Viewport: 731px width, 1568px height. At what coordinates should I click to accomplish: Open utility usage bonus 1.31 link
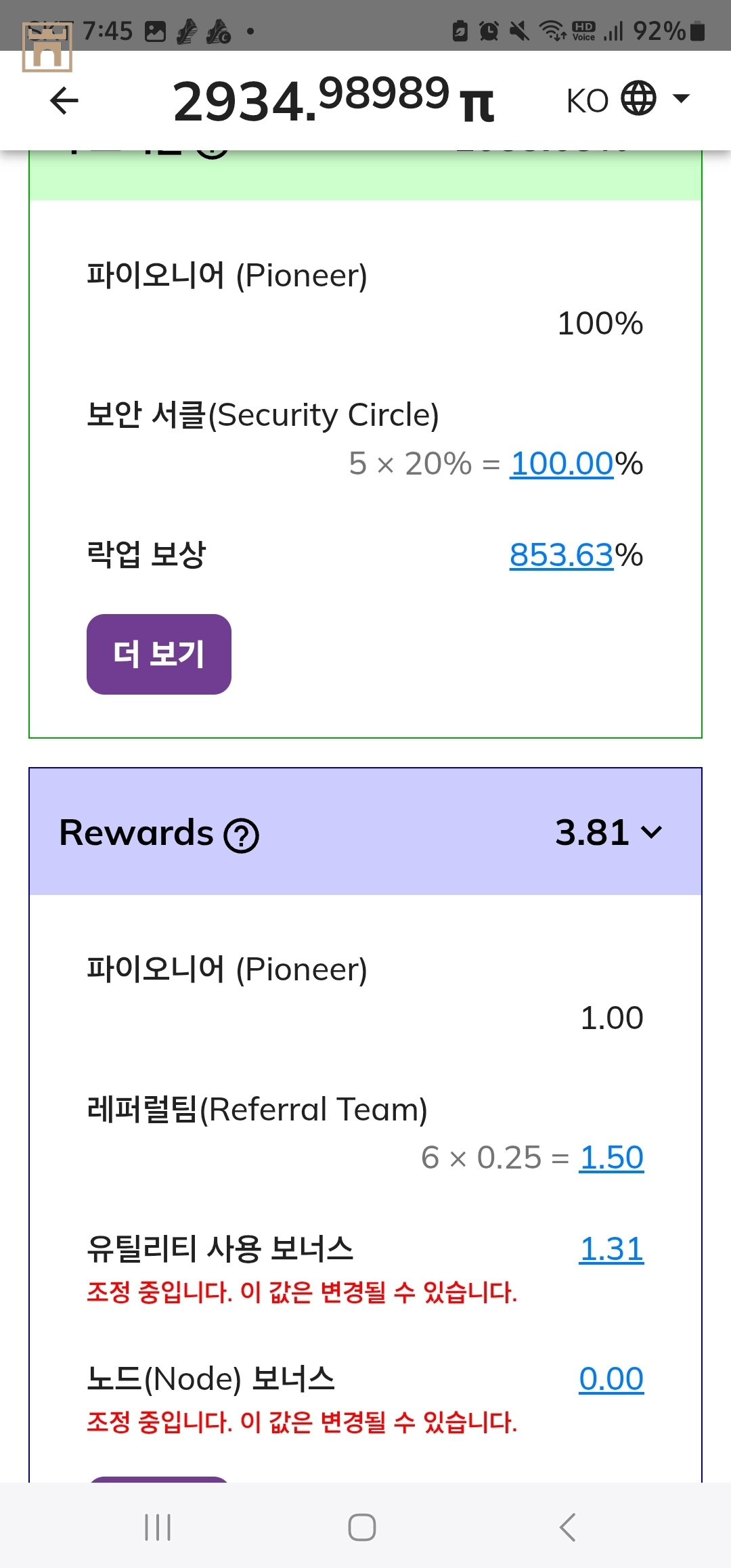(611, 1249)
